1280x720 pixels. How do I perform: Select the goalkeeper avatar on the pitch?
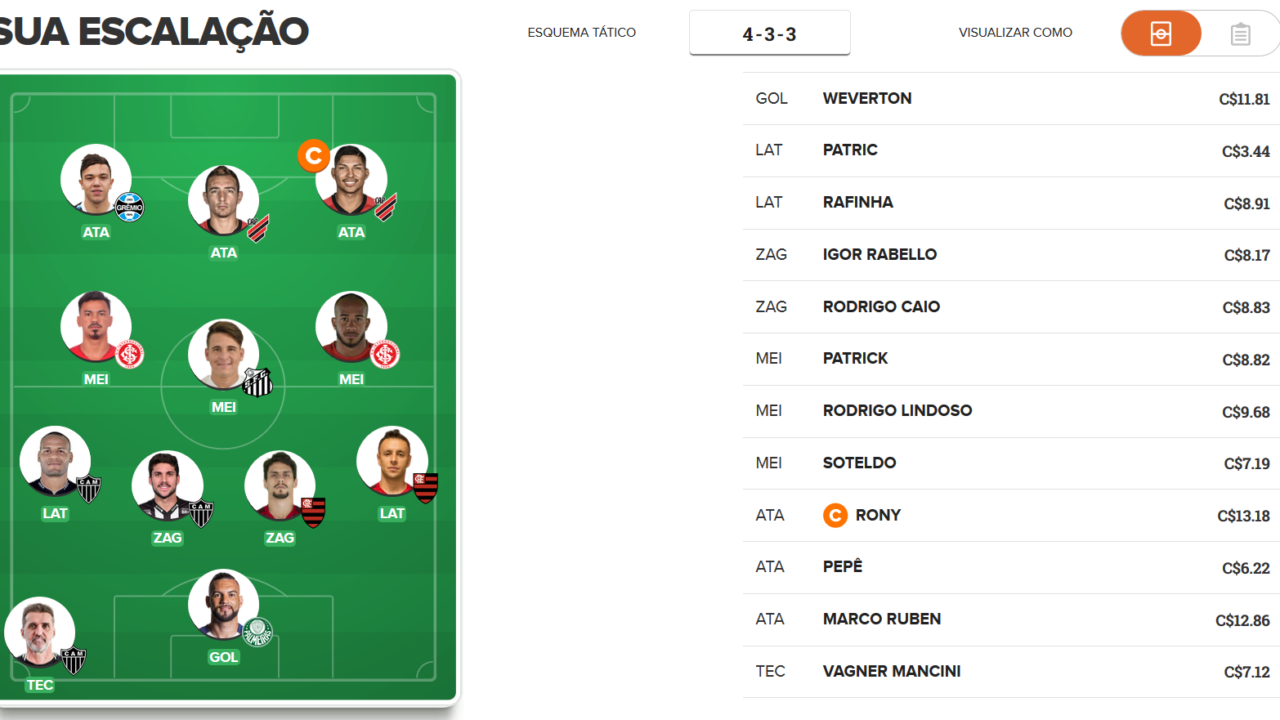click(x=224, y=605)
